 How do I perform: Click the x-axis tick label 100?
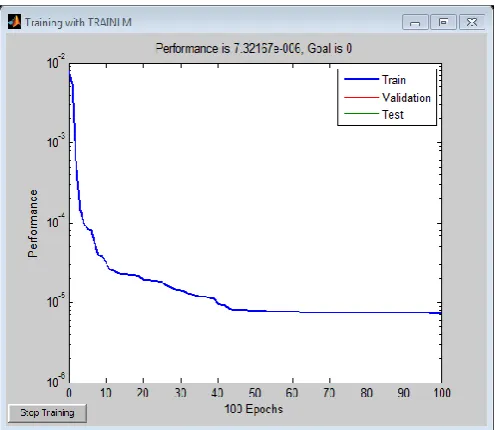click(442, 393)
